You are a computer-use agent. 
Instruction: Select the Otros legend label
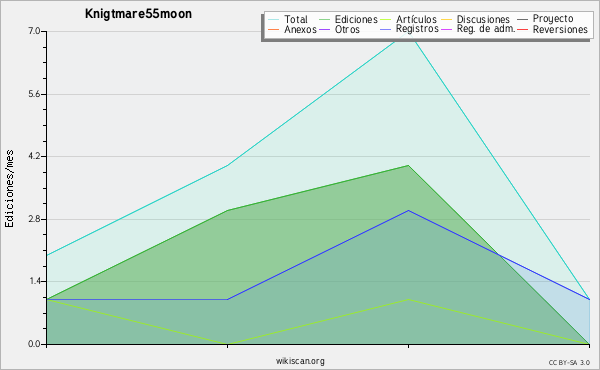pyautogui.click(x=347, y=29)
